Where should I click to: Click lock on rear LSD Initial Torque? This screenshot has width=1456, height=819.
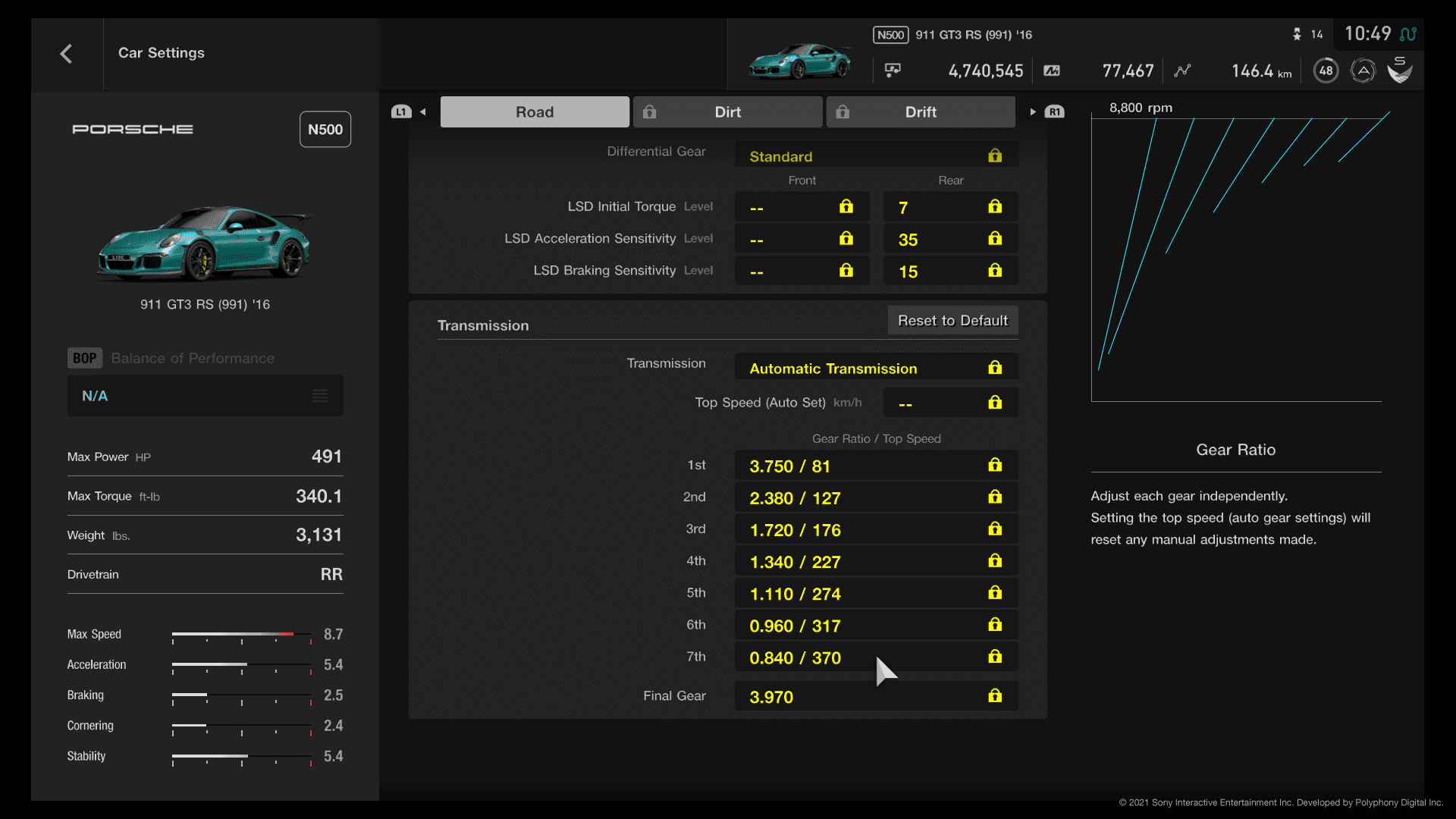click(995, 206)
